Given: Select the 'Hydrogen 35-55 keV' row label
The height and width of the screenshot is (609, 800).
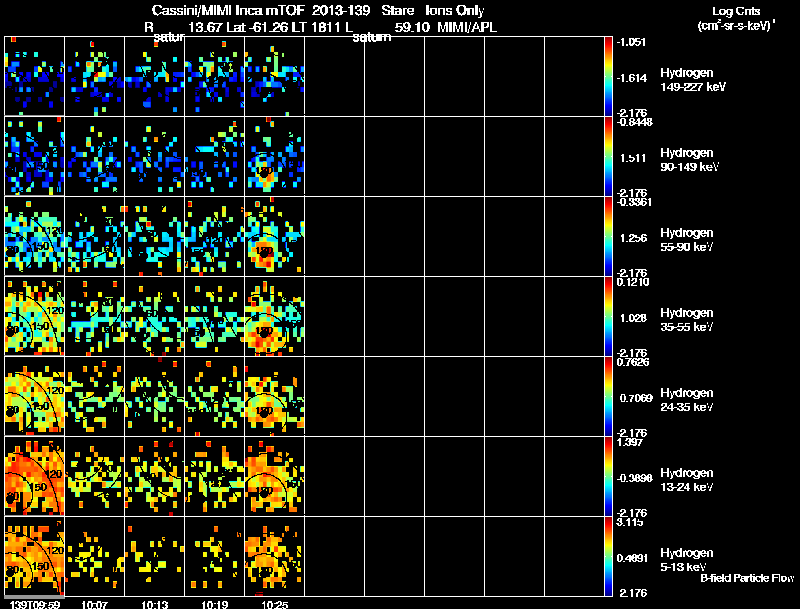Looking at the screenshot, I should (687, 320).
